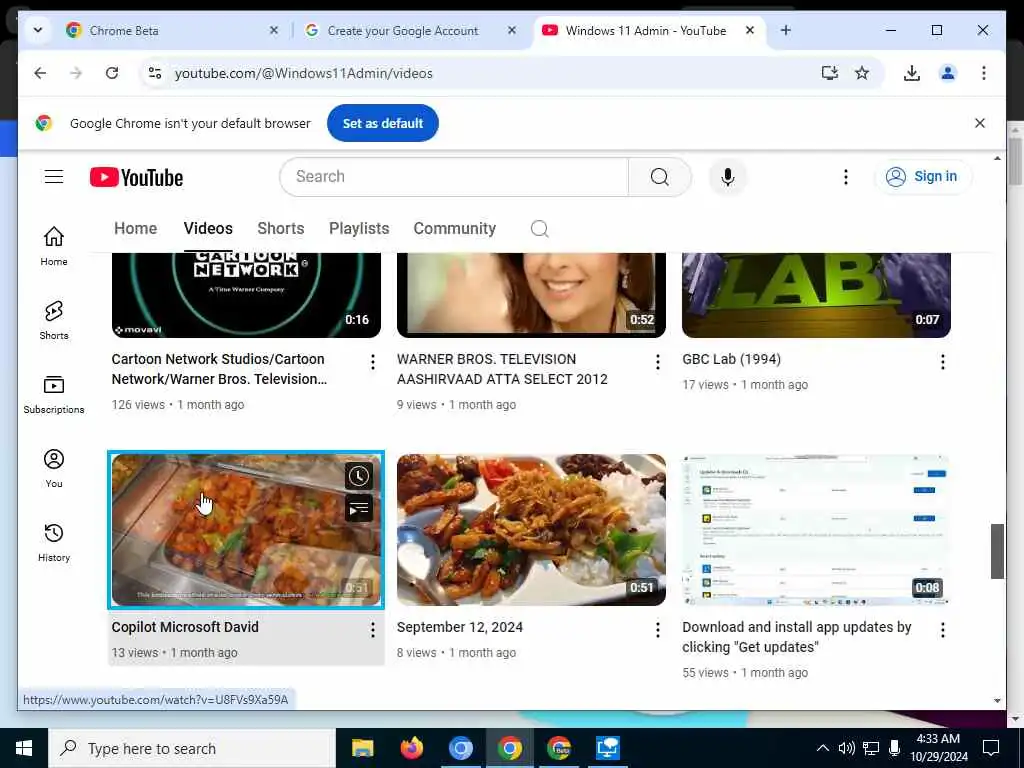Switch to channel Shorts tab
This screenshot has height=768, width=1024.
[281, 229]
